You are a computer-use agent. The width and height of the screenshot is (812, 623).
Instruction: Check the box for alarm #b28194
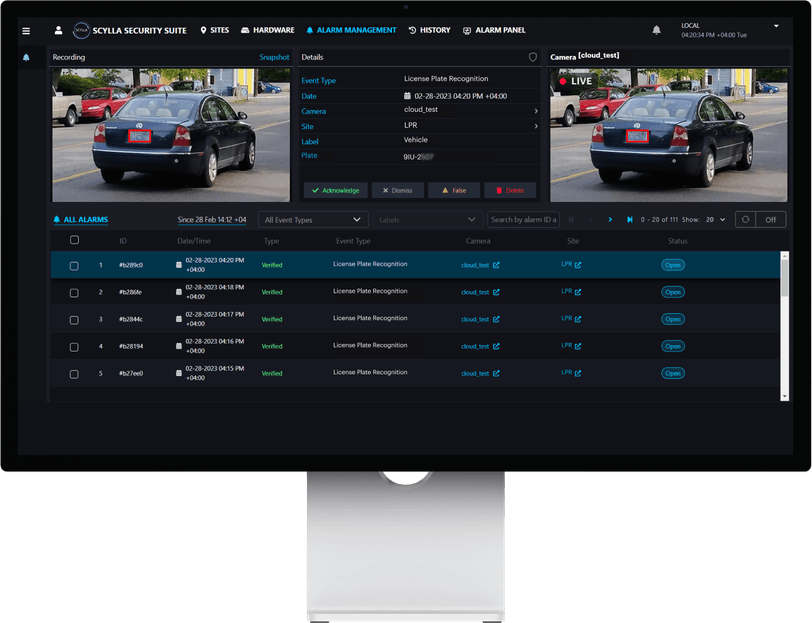[x=74, y=346]
